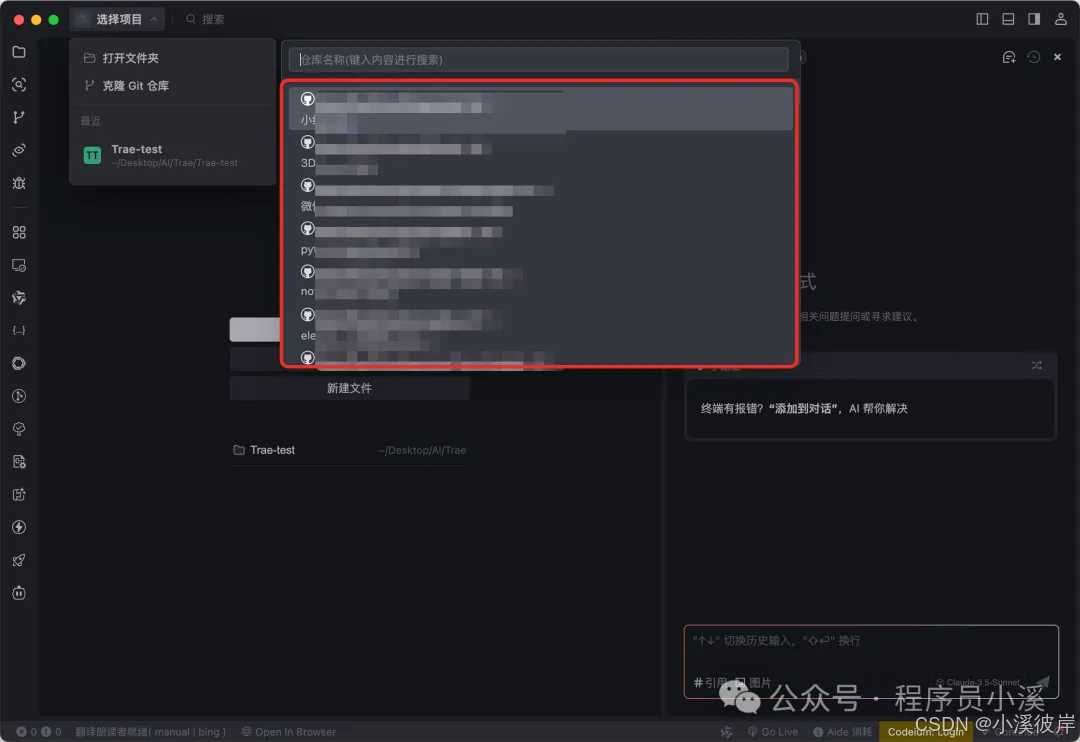Click the hexagon ring icon in sidebar

[x=19, y=363]
